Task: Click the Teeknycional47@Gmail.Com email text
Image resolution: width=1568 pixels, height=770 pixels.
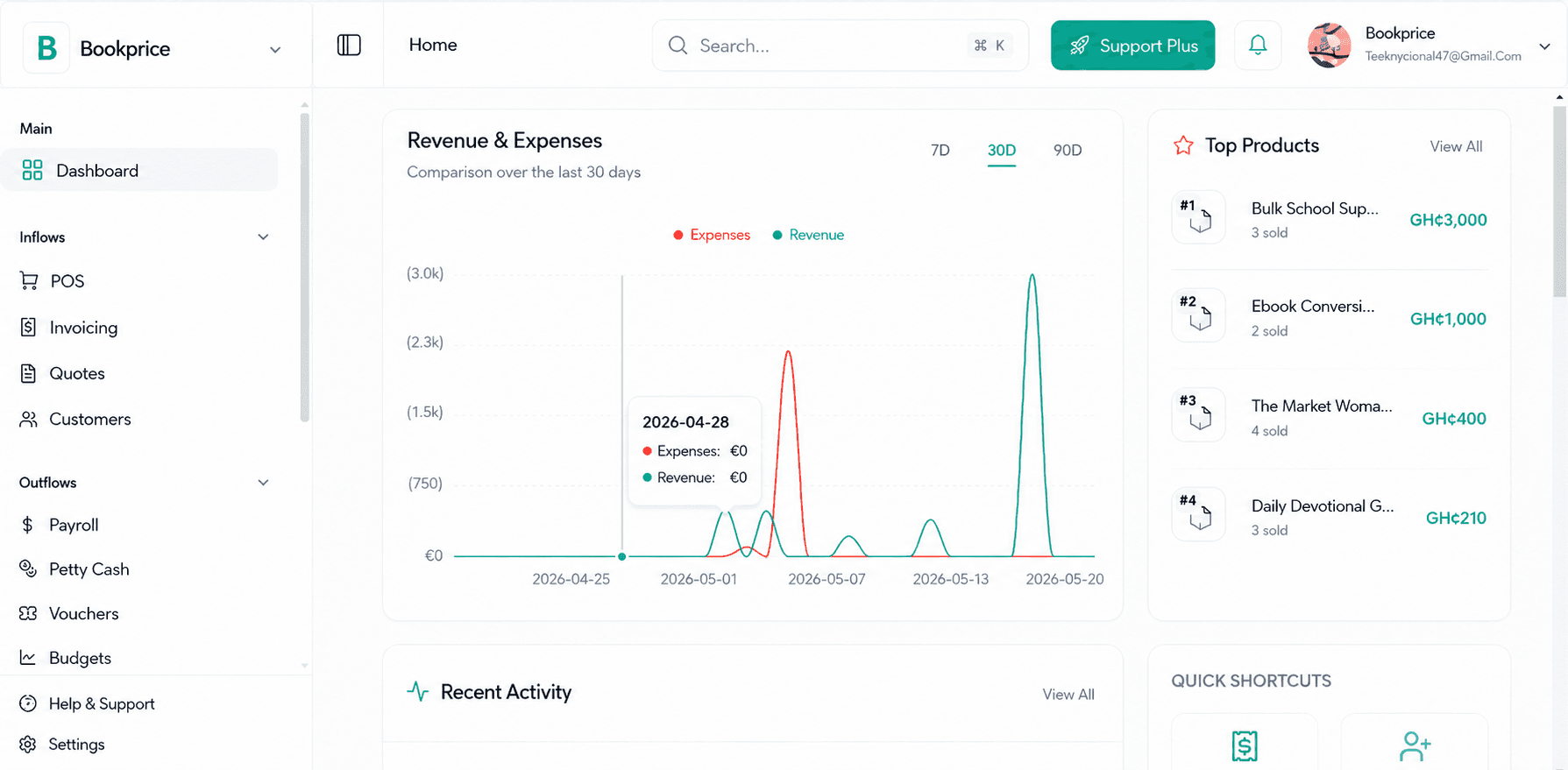Action: pos(1443,56)
